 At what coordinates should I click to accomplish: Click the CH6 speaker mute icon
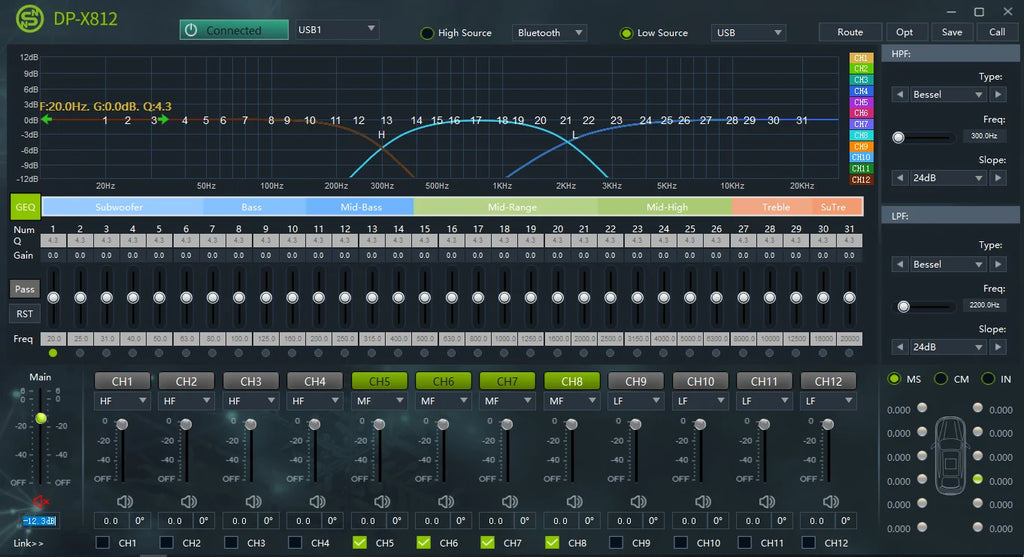[x=445, y=501]
